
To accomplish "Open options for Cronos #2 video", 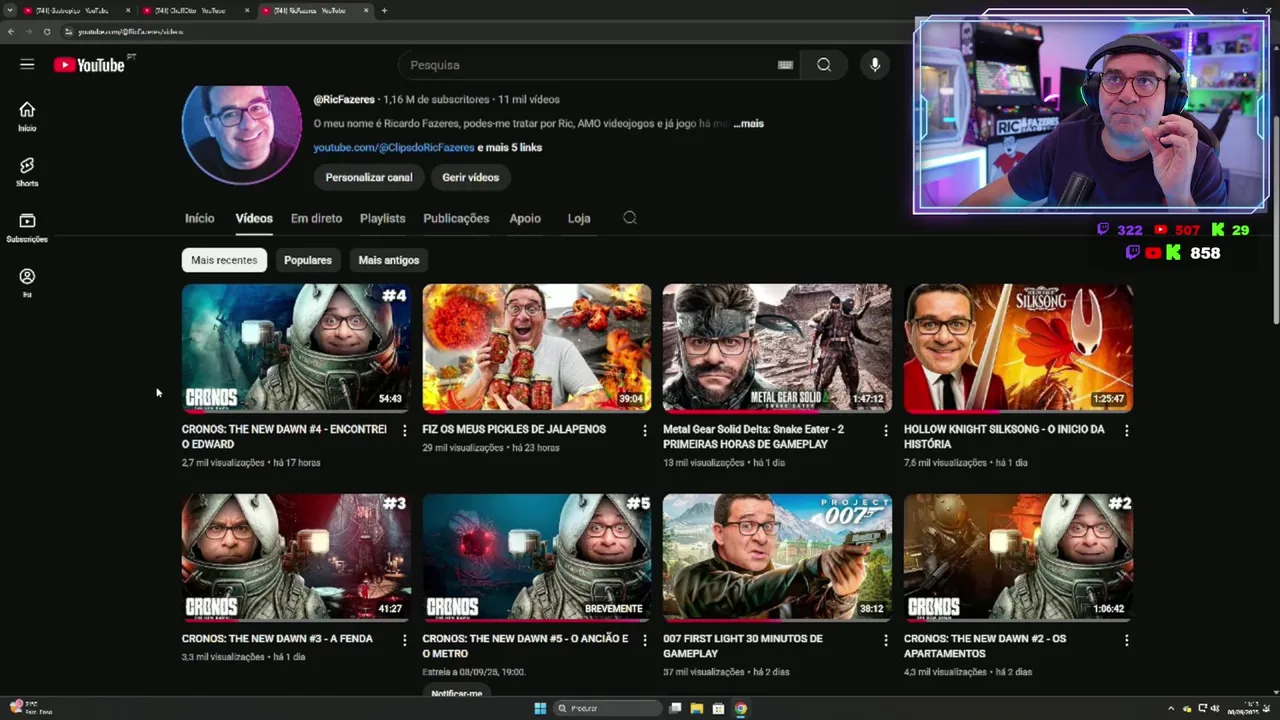I will coord(1126,640).
